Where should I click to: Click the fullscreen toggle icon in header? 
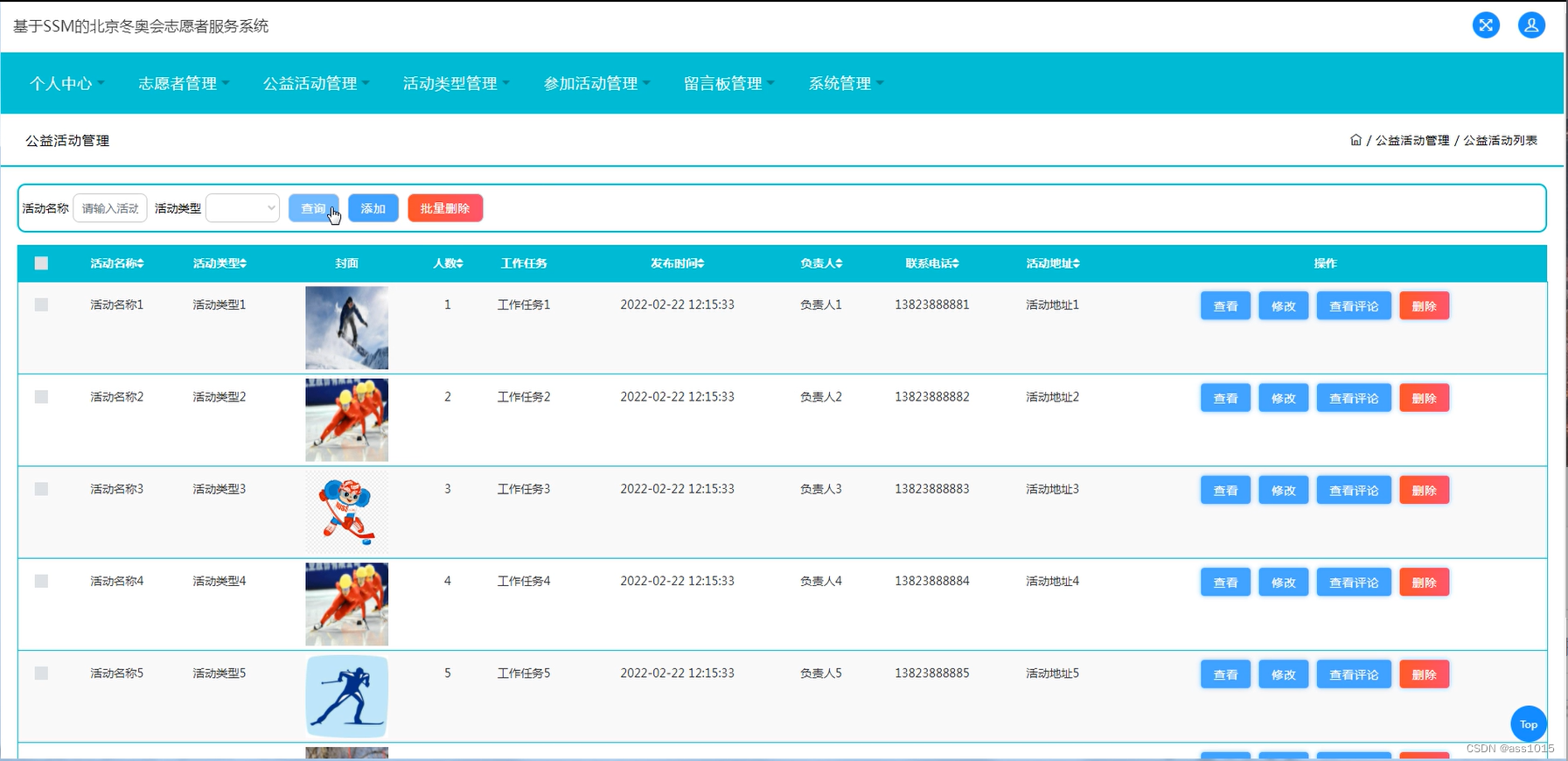[x=1486, y=25]
